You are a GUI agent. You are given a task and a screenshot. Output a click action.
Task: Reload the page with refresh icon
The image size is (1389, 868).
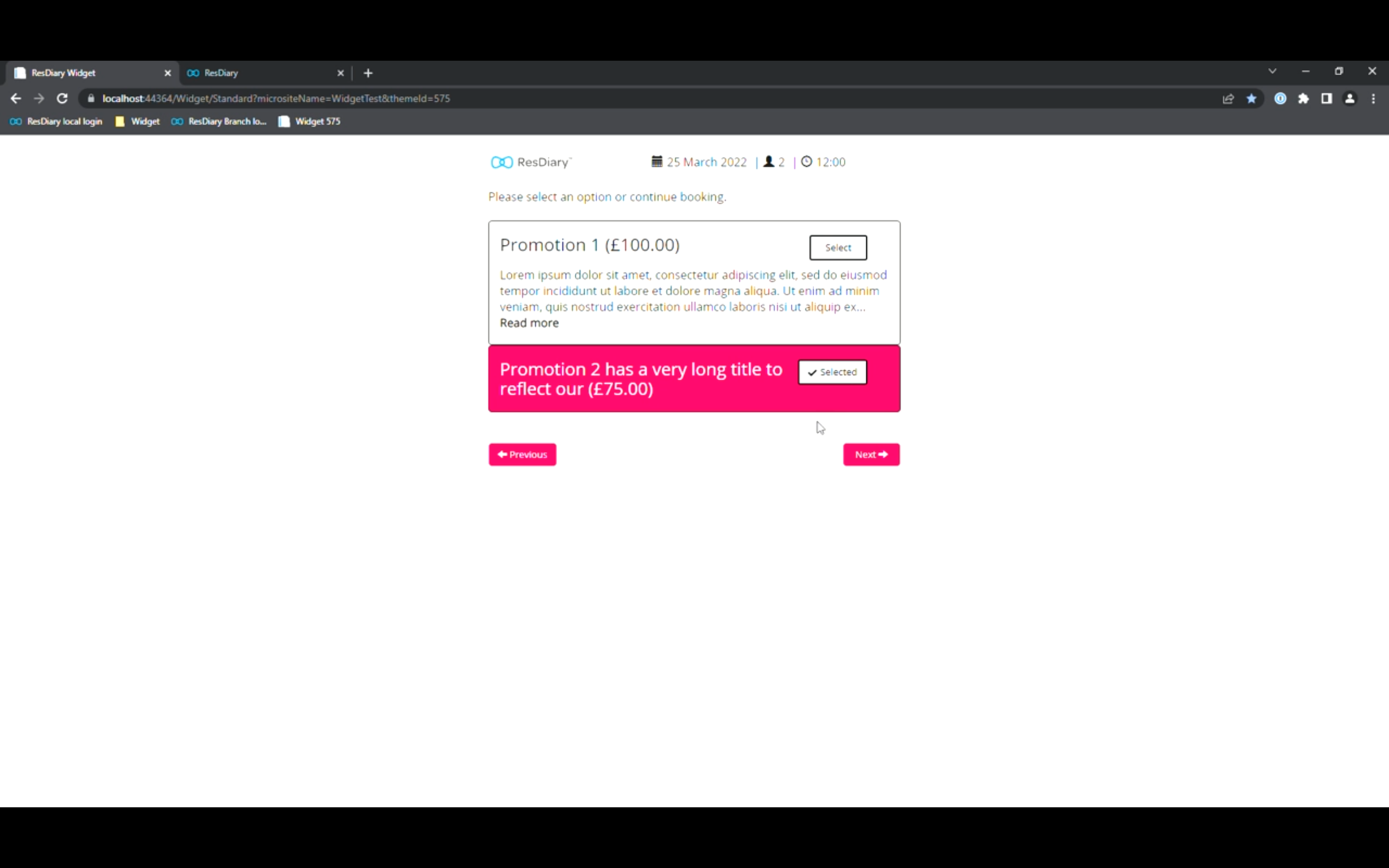pyautogui.click(x=63, y=99)
